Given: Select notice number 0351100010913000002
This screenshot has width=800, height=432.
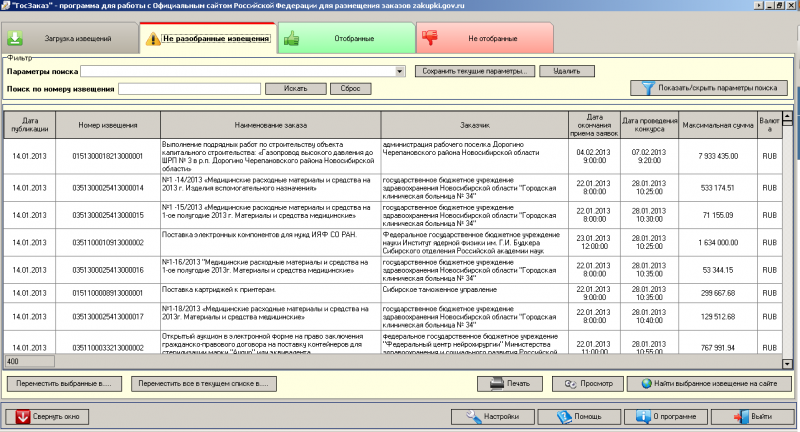Looking at the screenshot, I should tap(108, 242).
